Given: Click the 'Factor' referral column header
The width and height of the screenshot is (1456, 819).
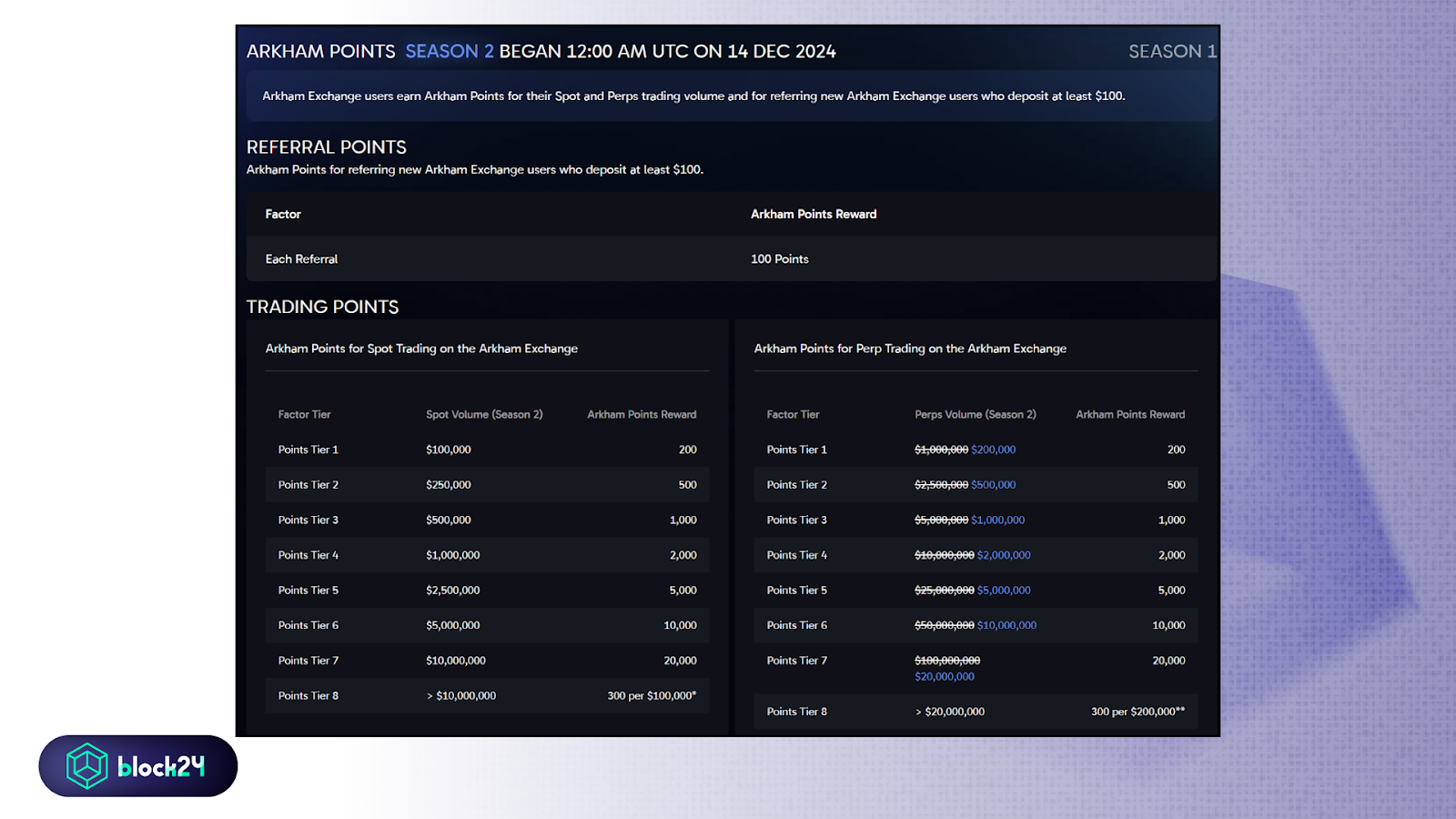Looking at the screenshot, I should pos(283,215).
